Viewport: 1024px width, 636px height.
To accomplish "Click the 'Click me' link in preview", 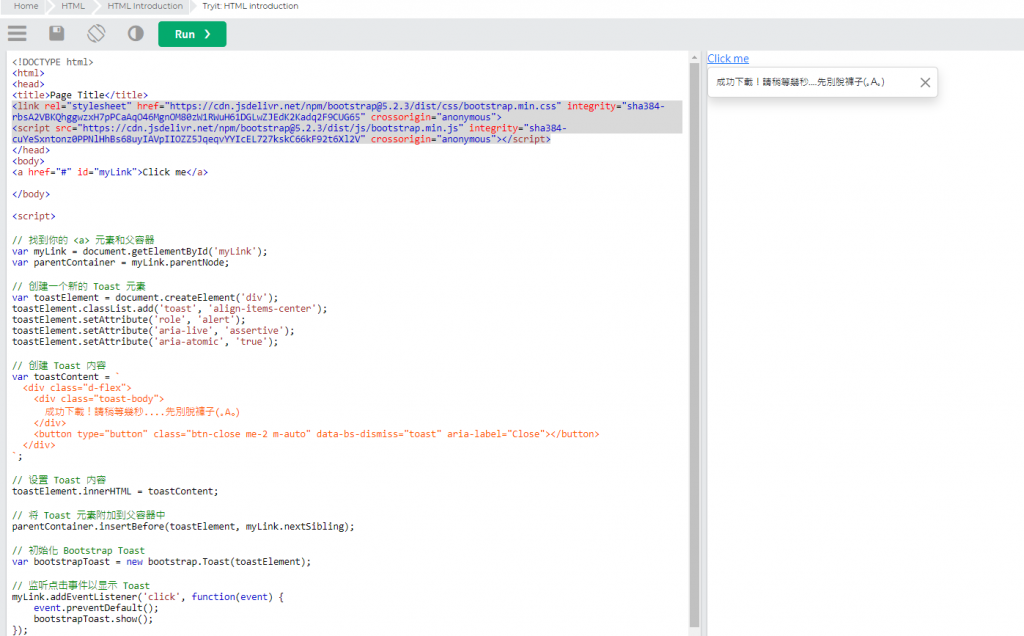I will click(728, 58).
